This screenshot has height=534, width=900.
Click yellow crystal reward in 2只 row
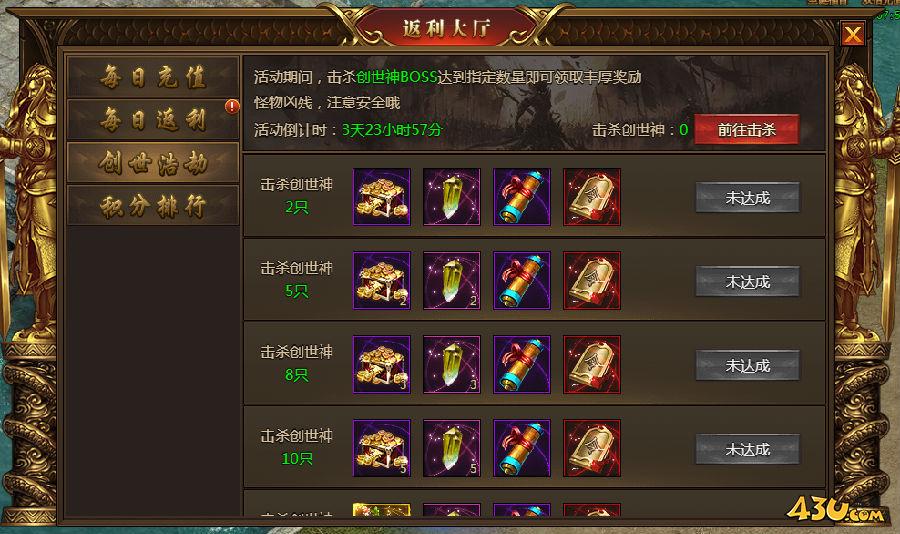click(452, 197)
